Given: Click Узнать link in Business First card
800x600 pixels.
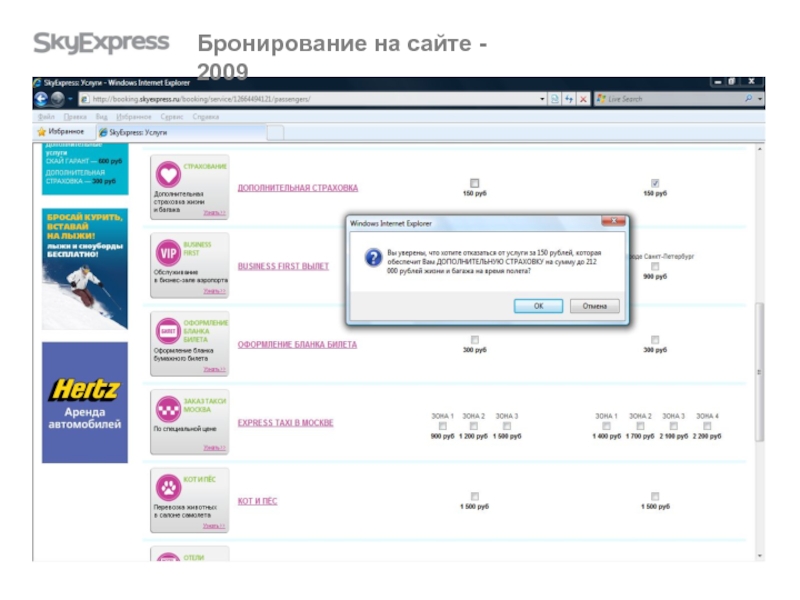Looking at the screenshot, I should click(214, 291).
